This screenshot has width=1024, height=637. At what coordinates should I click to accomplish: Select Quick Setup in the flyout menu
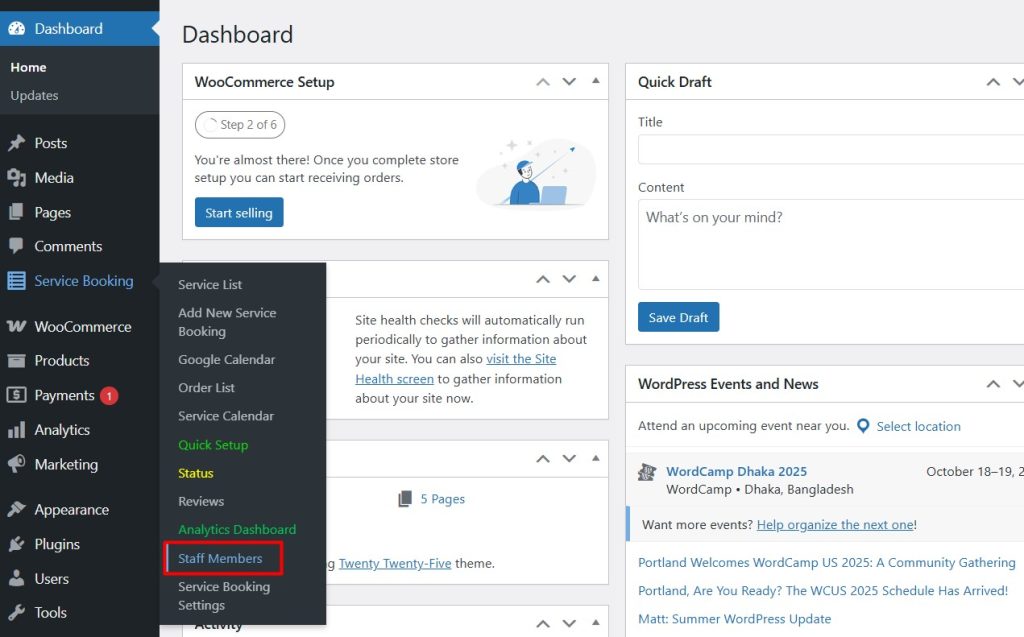(x=213, y=445)
